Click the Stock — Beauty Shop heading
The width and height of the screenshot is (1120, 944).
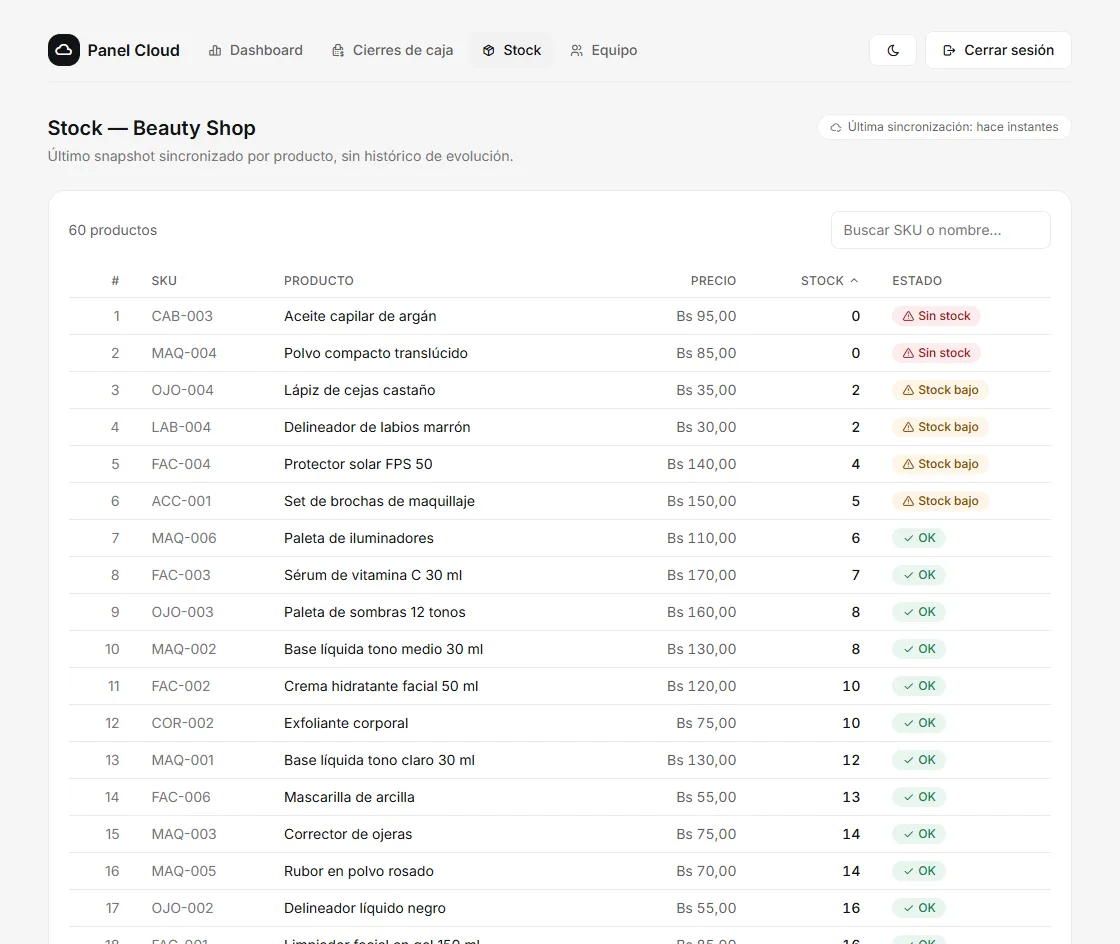click(x=151, y=128)
